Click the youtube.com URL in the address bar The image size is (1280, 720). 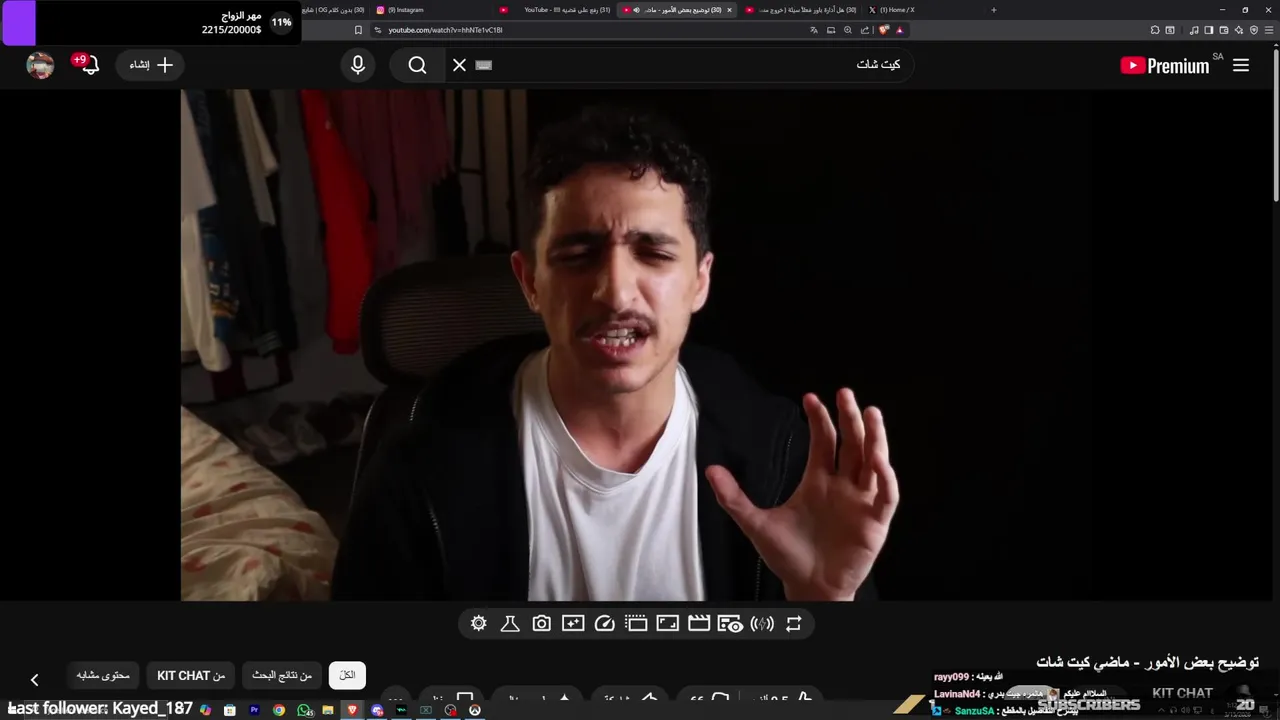[x=445, y=30]
